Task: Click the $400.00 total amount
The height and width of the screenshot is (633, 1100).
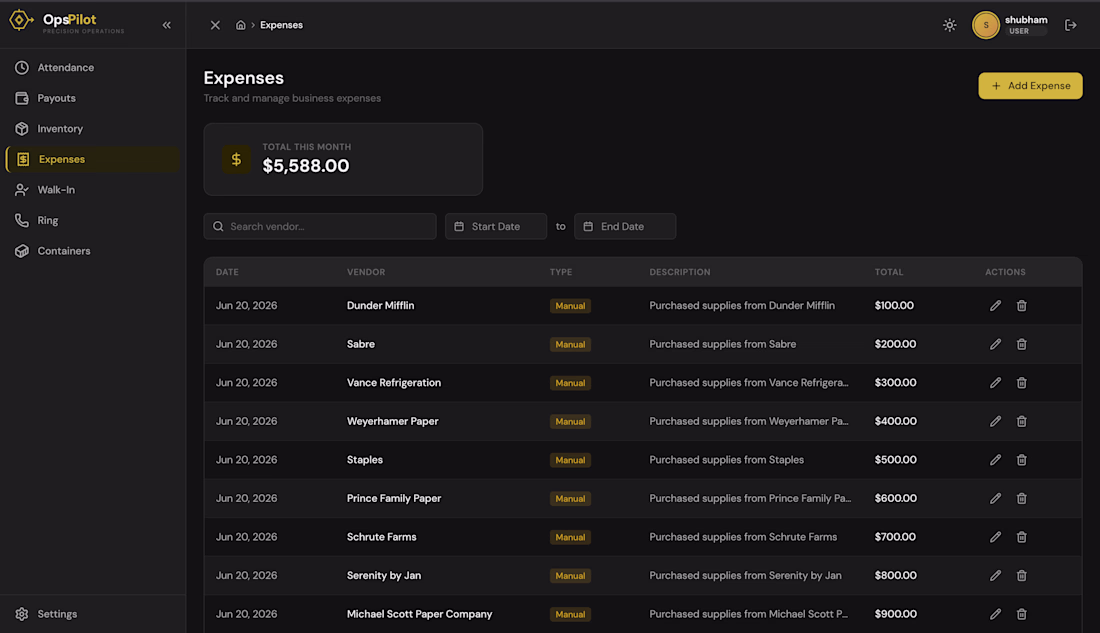Action: click(x=895, y=422)
